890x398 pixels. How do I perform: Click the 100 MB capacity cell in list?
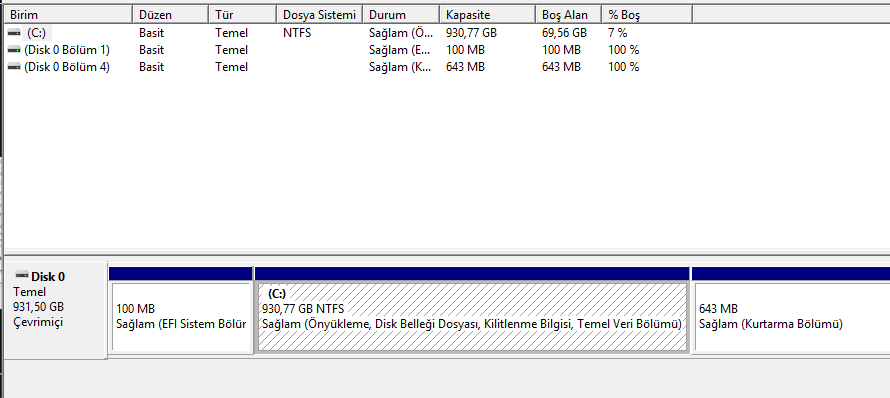pos(465,50)
